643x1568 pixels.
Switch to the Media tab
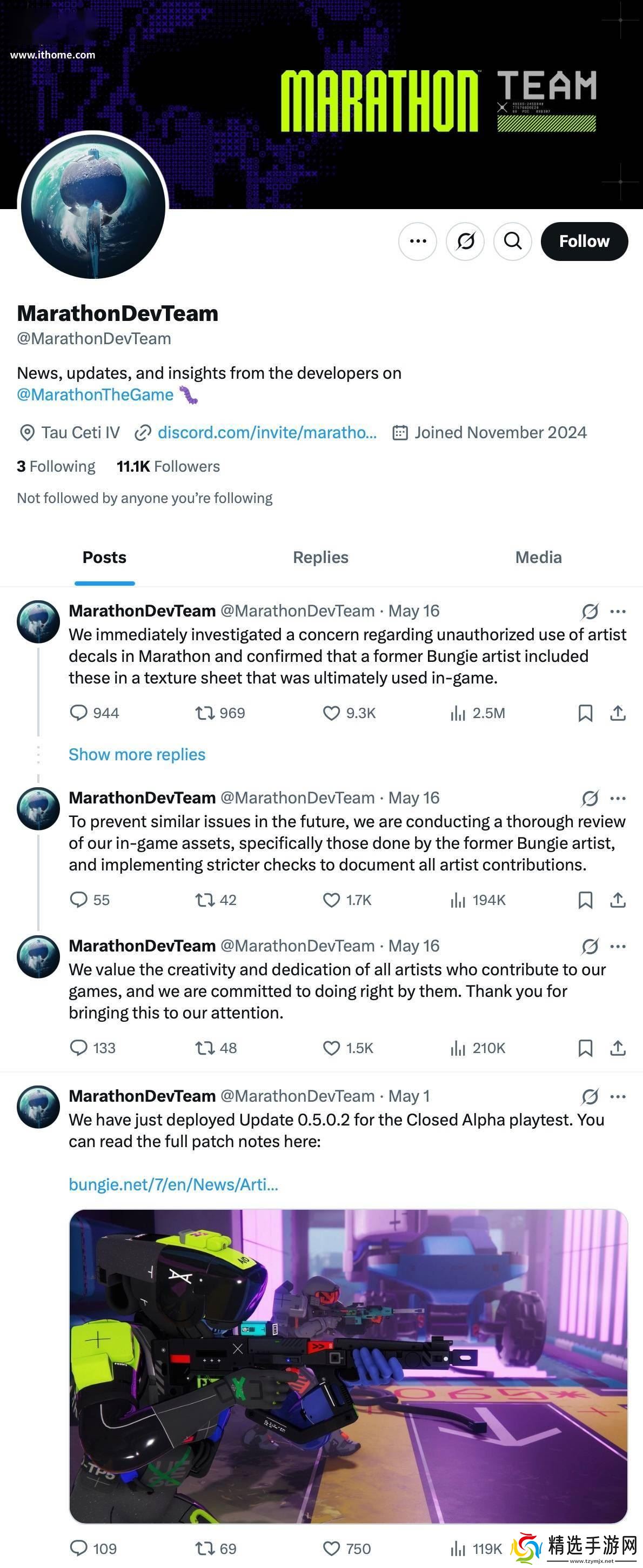(x=538, y=557)
